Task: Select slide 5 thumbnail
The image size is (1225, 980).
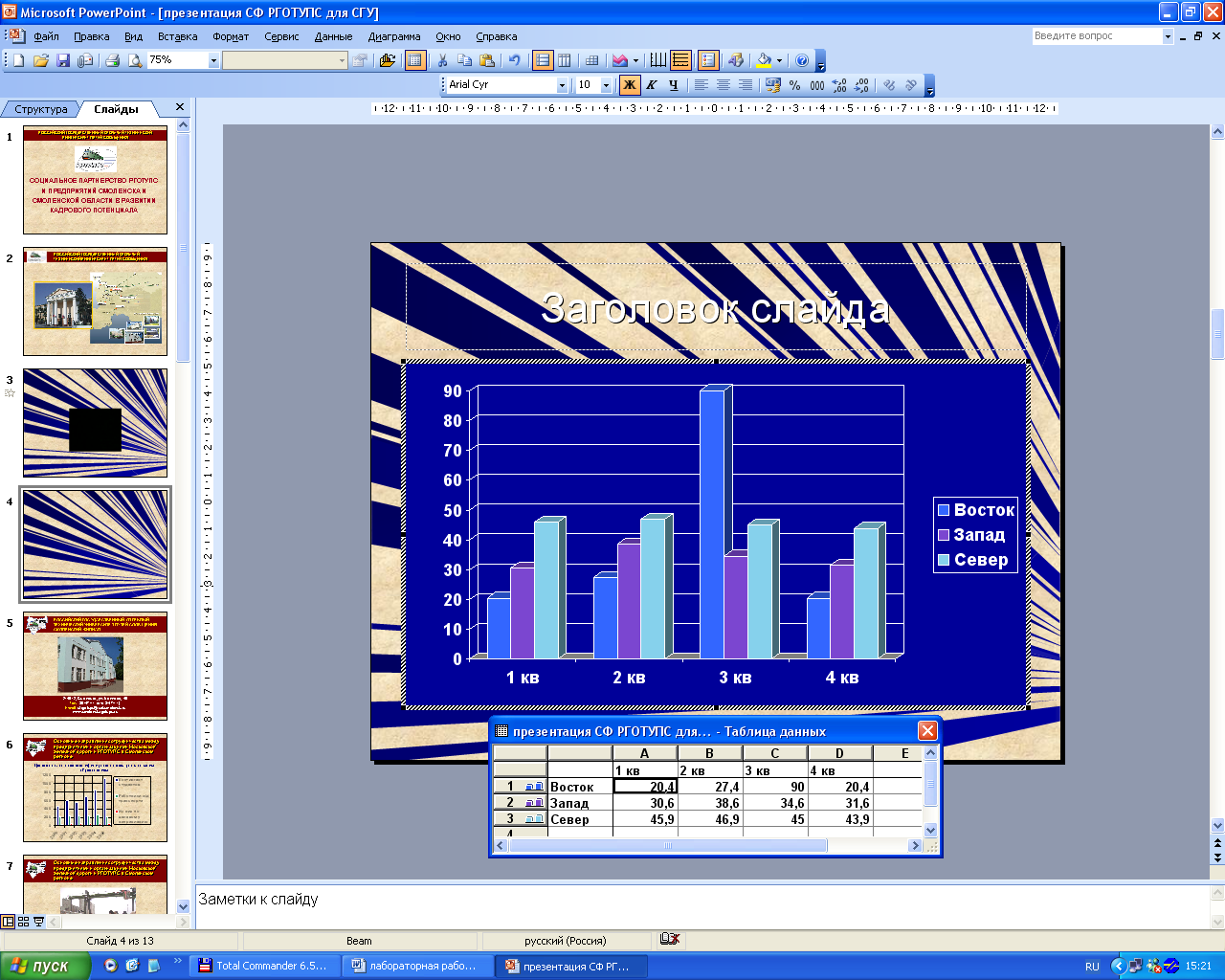Action: [95, 665]
